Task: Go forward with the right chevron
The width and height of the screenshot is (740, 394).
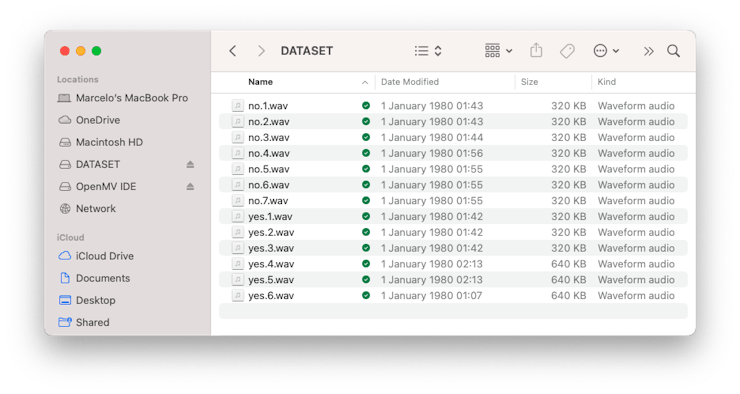Action: 261,51
